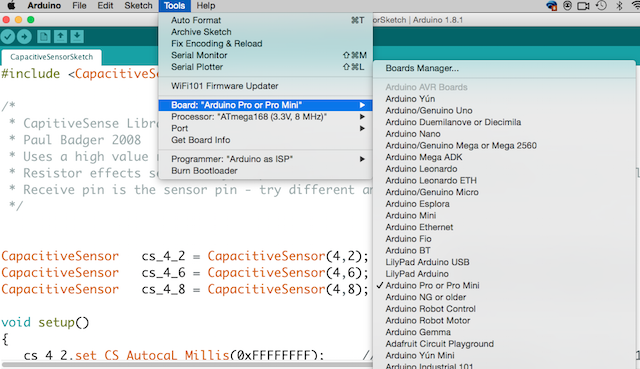Choose Arduino Ethernet board
The image size is (640, 369).
[504, 227]
